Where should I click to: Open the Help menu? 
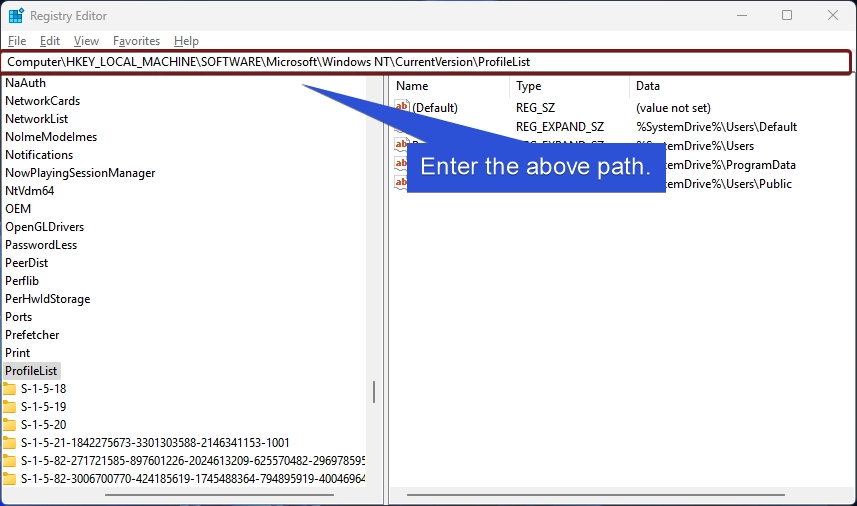click(186, 41)
